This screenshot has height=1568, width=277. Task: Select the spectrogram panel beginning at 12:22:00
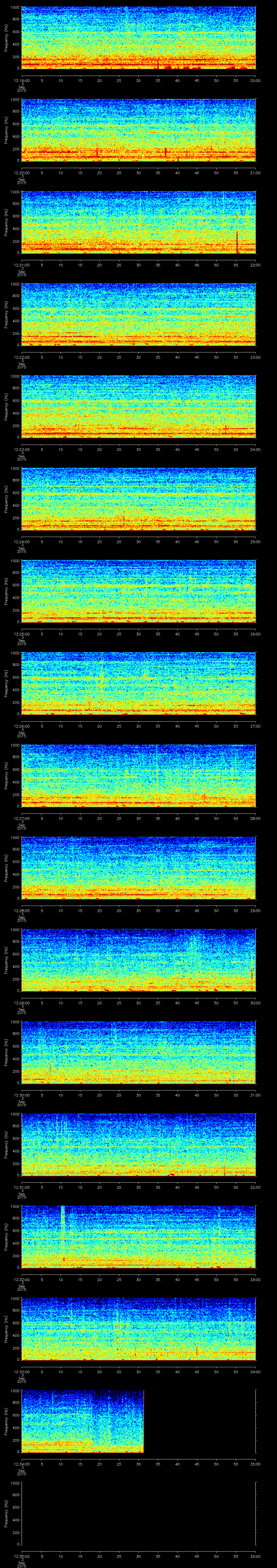138,314
